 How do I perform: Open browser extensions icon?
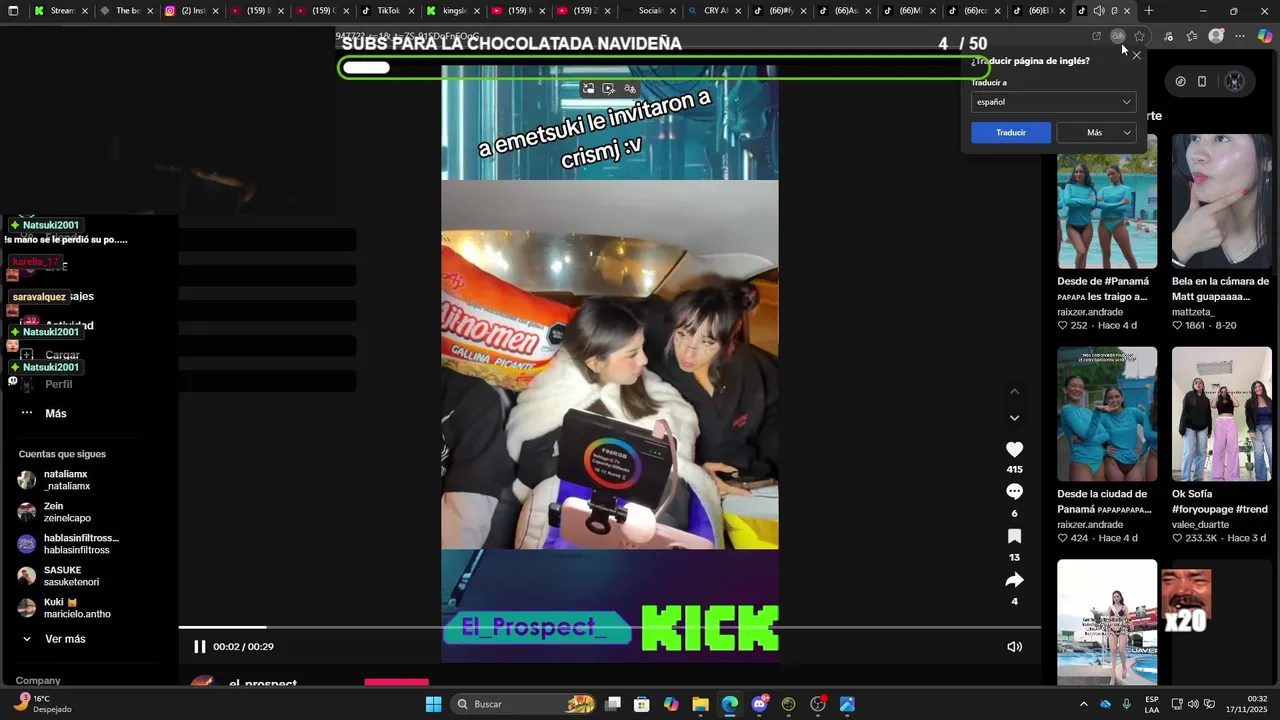click(x=1168, y=36)
